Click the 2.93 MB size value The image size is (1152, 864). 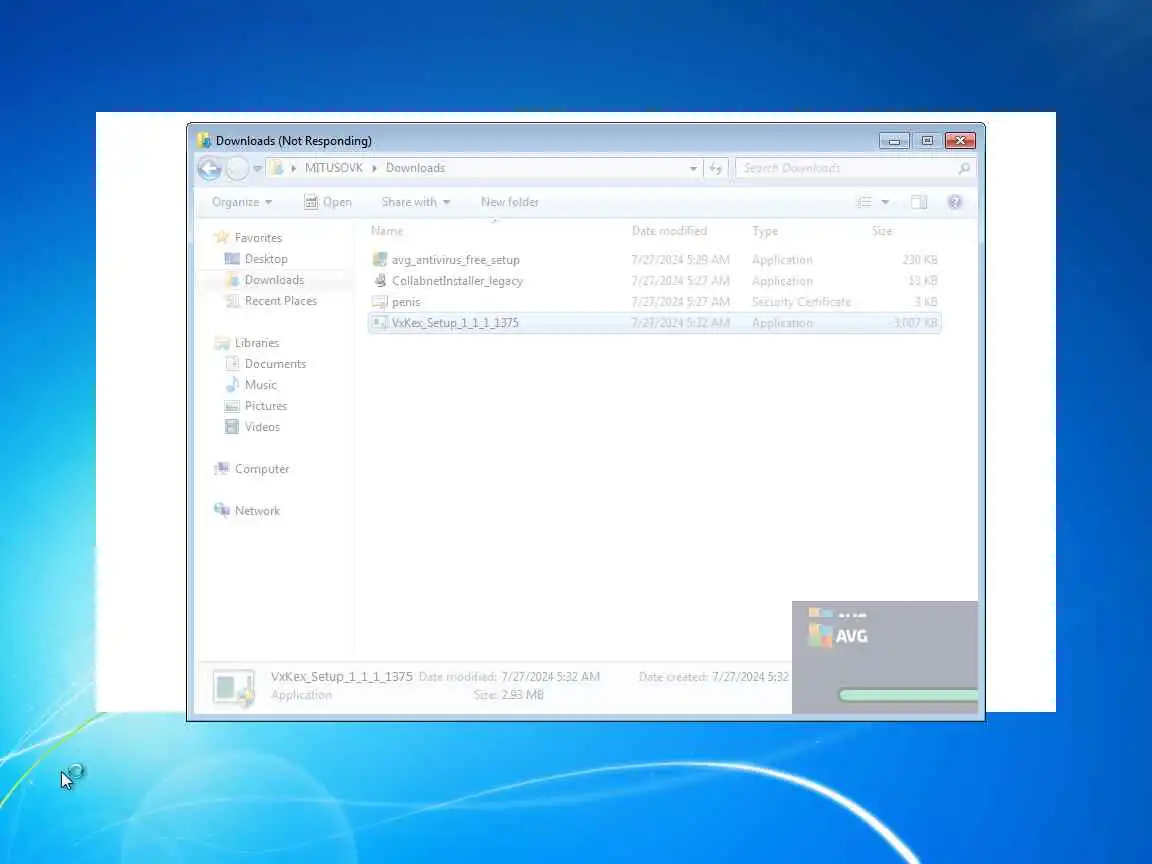[x=522, y=695]
